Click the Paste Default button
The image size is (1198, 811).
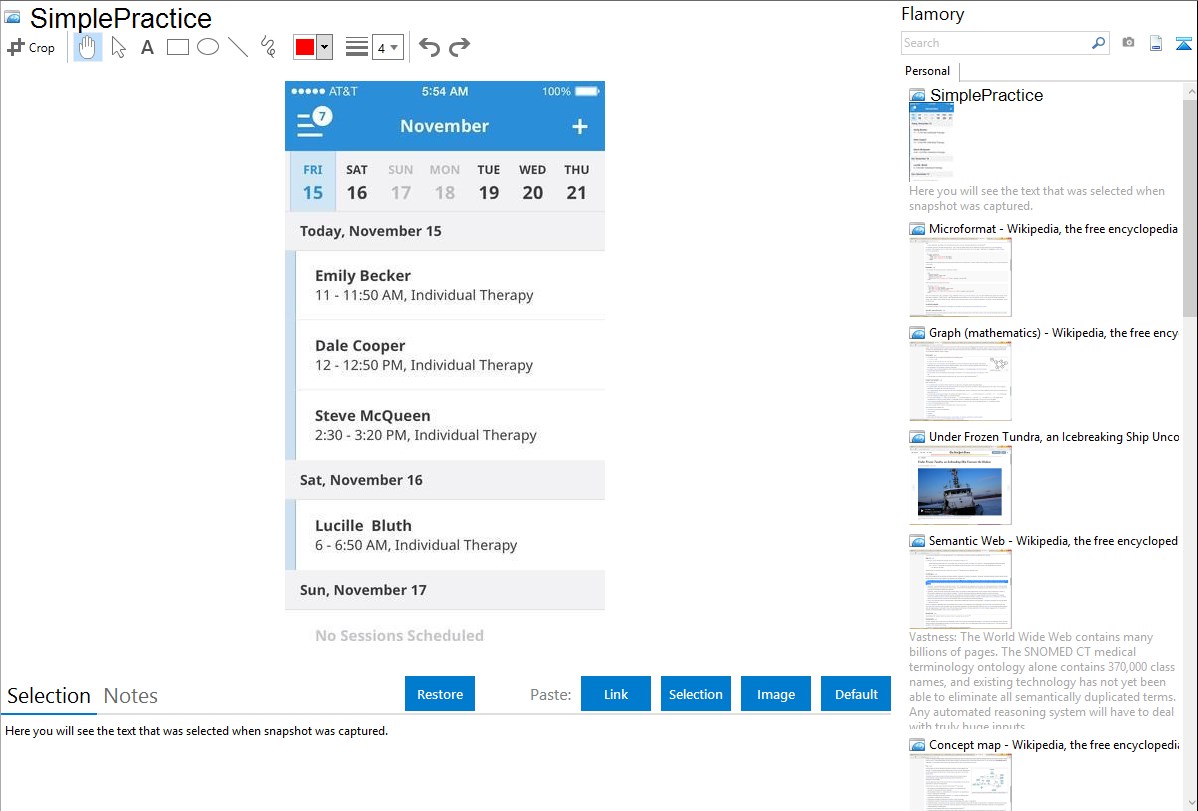[x=856, y=694]
